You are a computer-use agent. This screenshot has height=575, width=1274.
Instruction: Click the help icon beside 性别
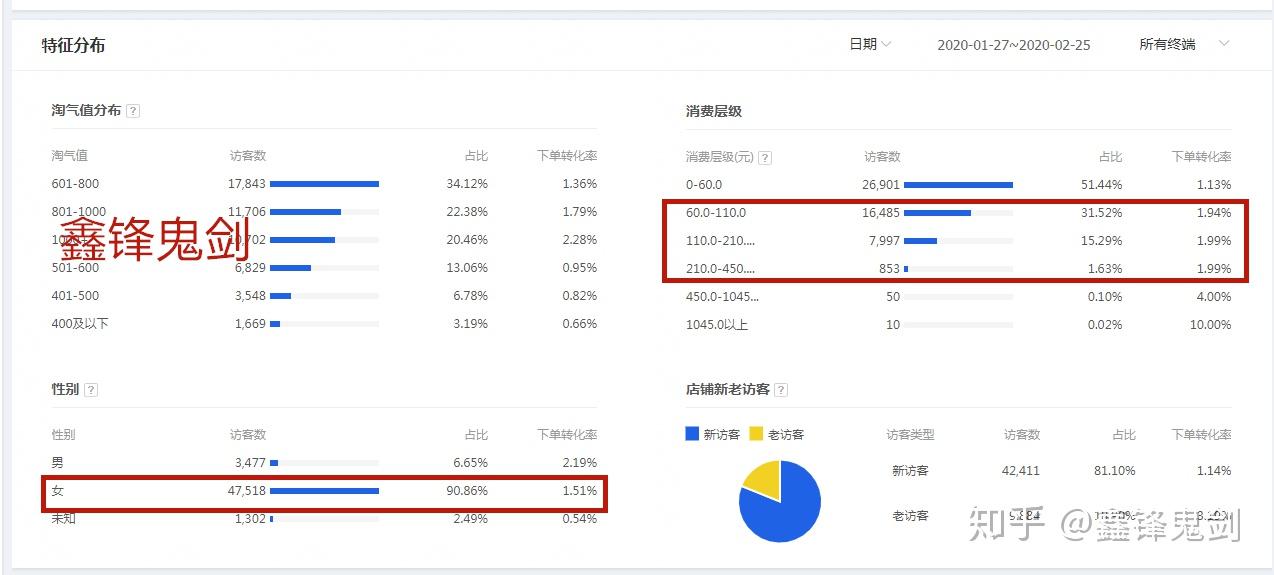click(91, 390)
